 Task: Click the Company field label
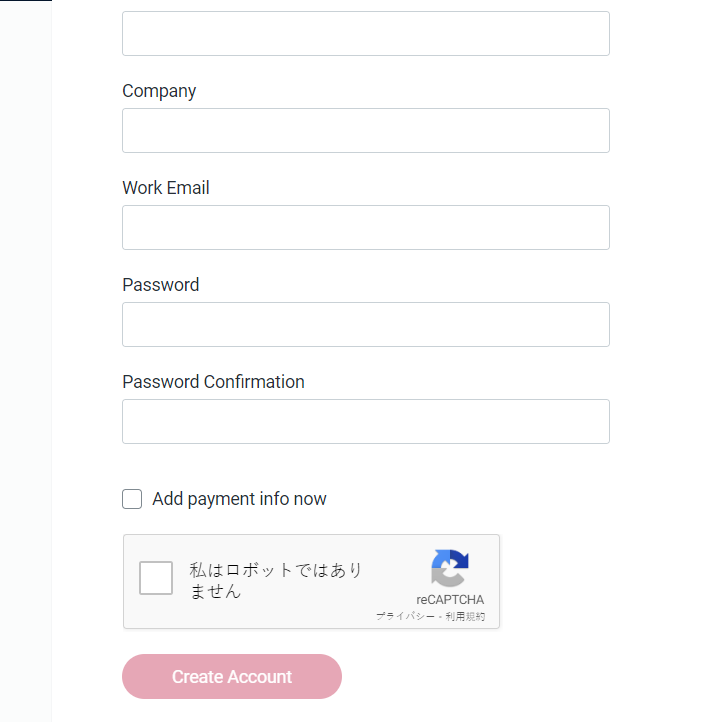pyautogui.click(x=159, y=91)
